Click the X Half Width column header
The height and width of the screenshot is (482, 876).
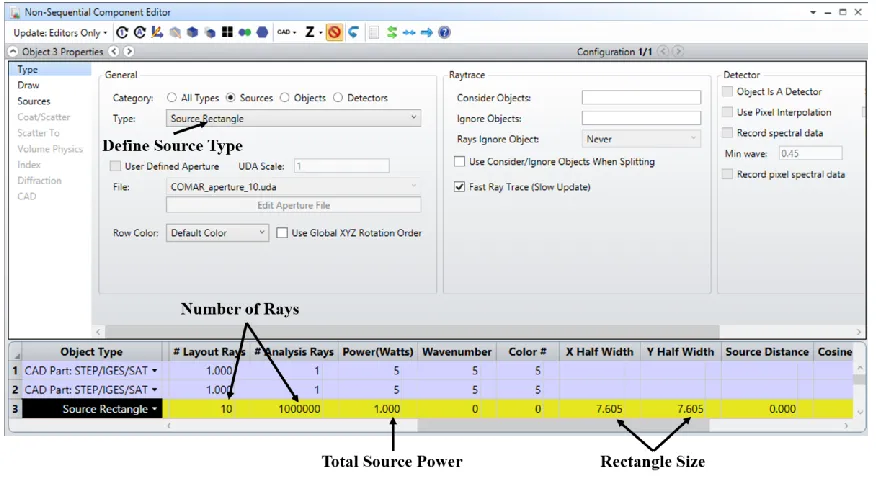tap(599, 352)
